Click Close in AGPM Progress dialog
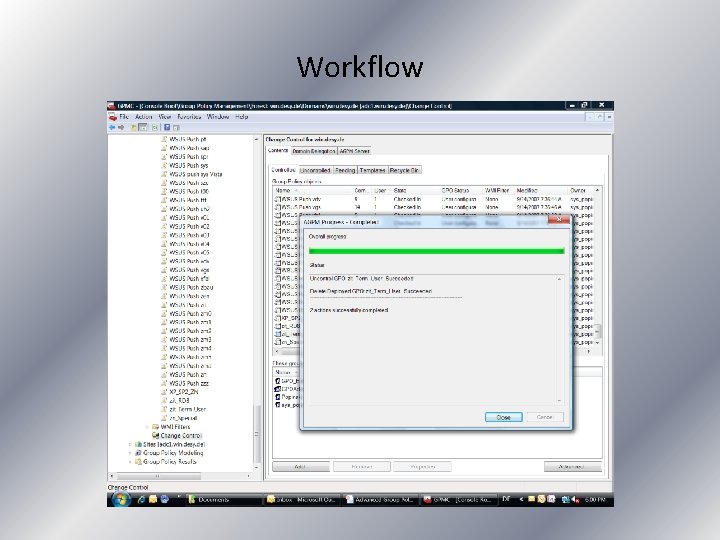 click(504, 417)
